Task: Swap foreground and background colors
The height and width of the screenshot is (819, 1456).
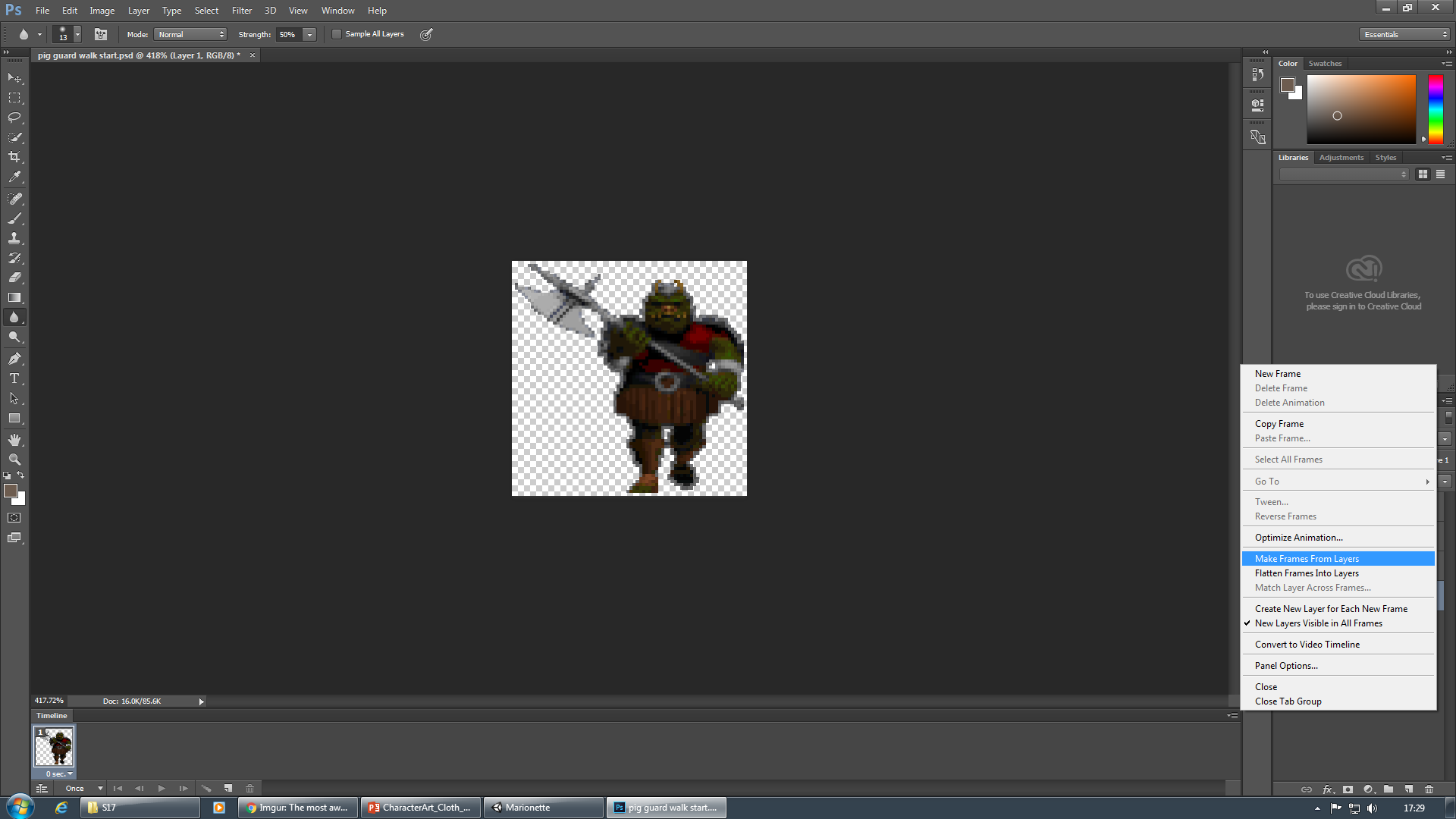Action: point(20,475)
